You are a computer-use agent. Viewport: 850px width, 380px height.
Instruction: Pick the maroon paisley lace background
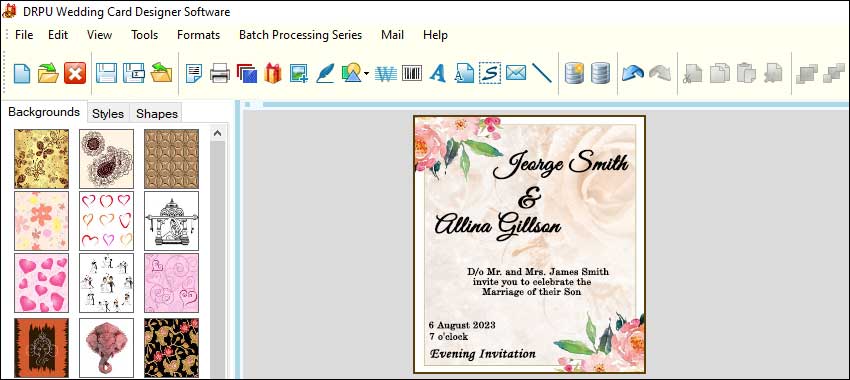(106, 158)
